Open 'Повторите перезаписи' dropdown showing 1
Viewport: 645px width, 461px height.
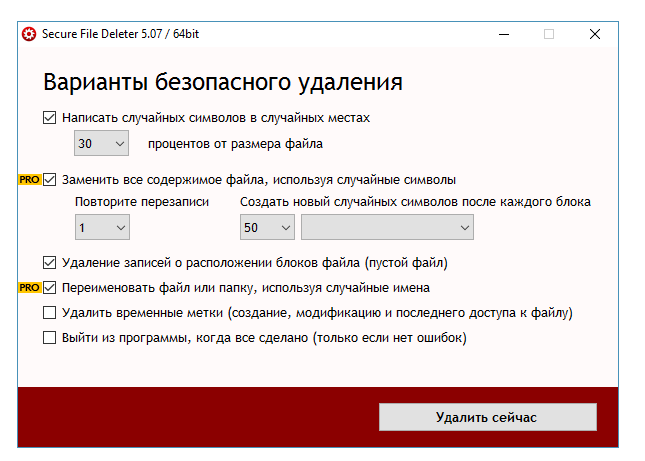click(102, 227)
